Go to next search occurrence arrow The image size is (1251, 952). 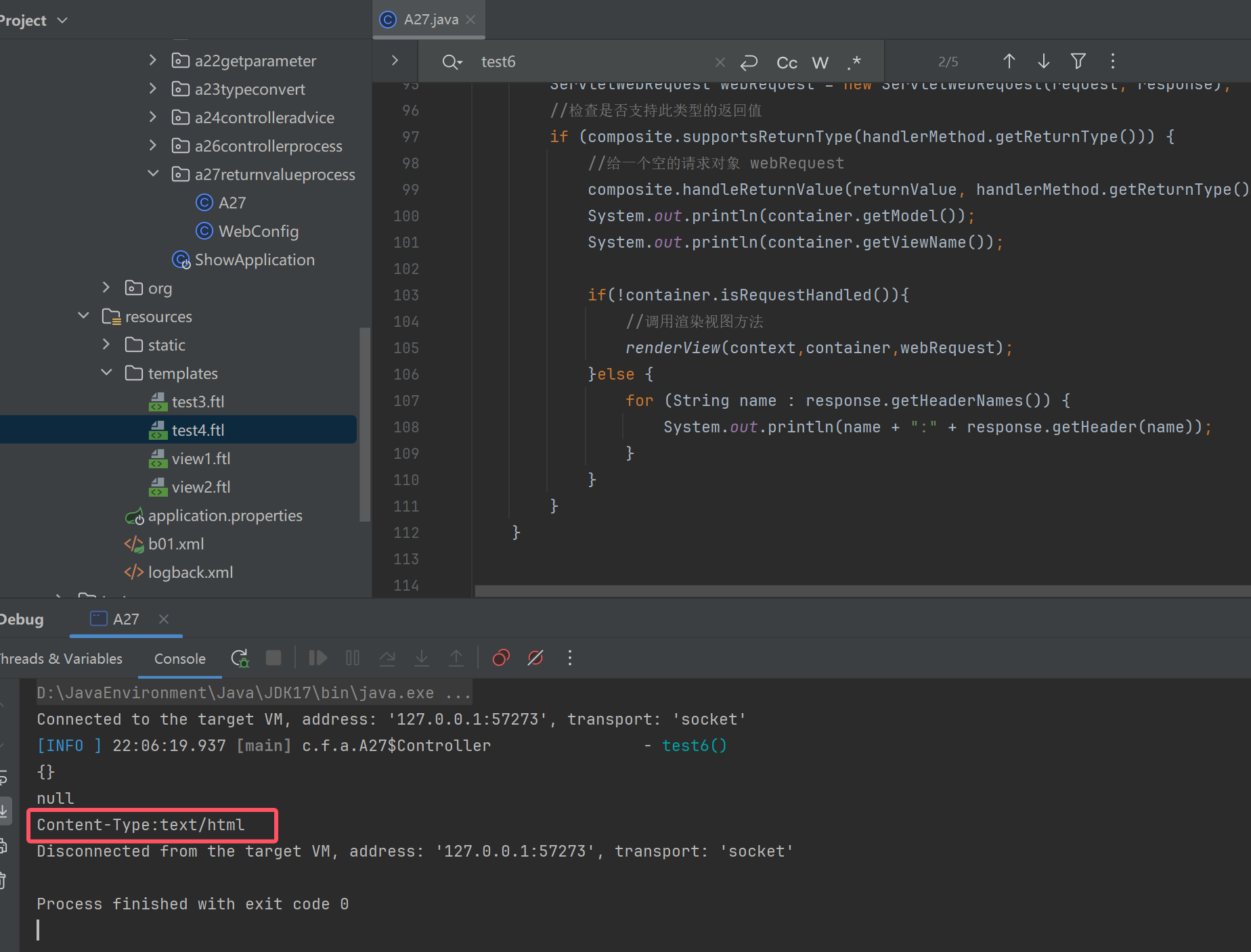[1043, 62]
